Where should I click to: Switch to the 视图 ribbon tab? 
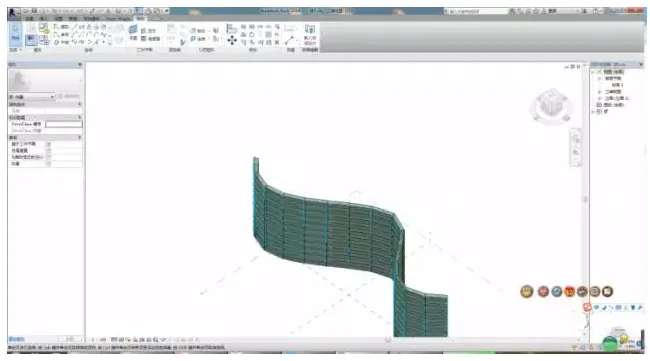point(58,19)
